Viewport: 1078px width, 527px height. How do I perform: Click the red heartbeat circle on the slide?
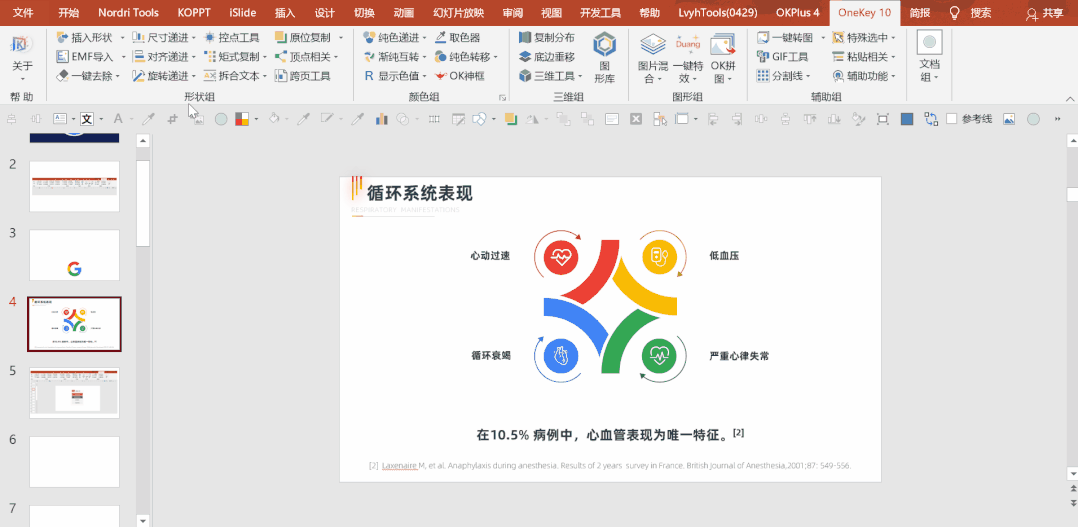pos(560,257)
